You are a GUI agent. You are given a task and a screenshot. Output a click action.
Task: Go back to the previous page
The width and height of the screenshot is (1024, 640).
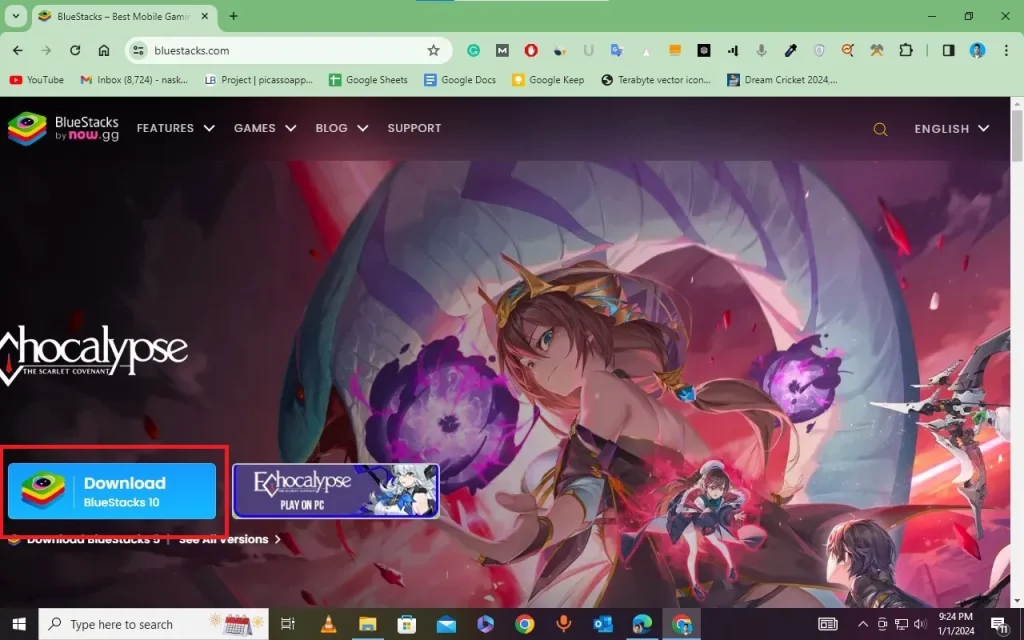(18, 50)
